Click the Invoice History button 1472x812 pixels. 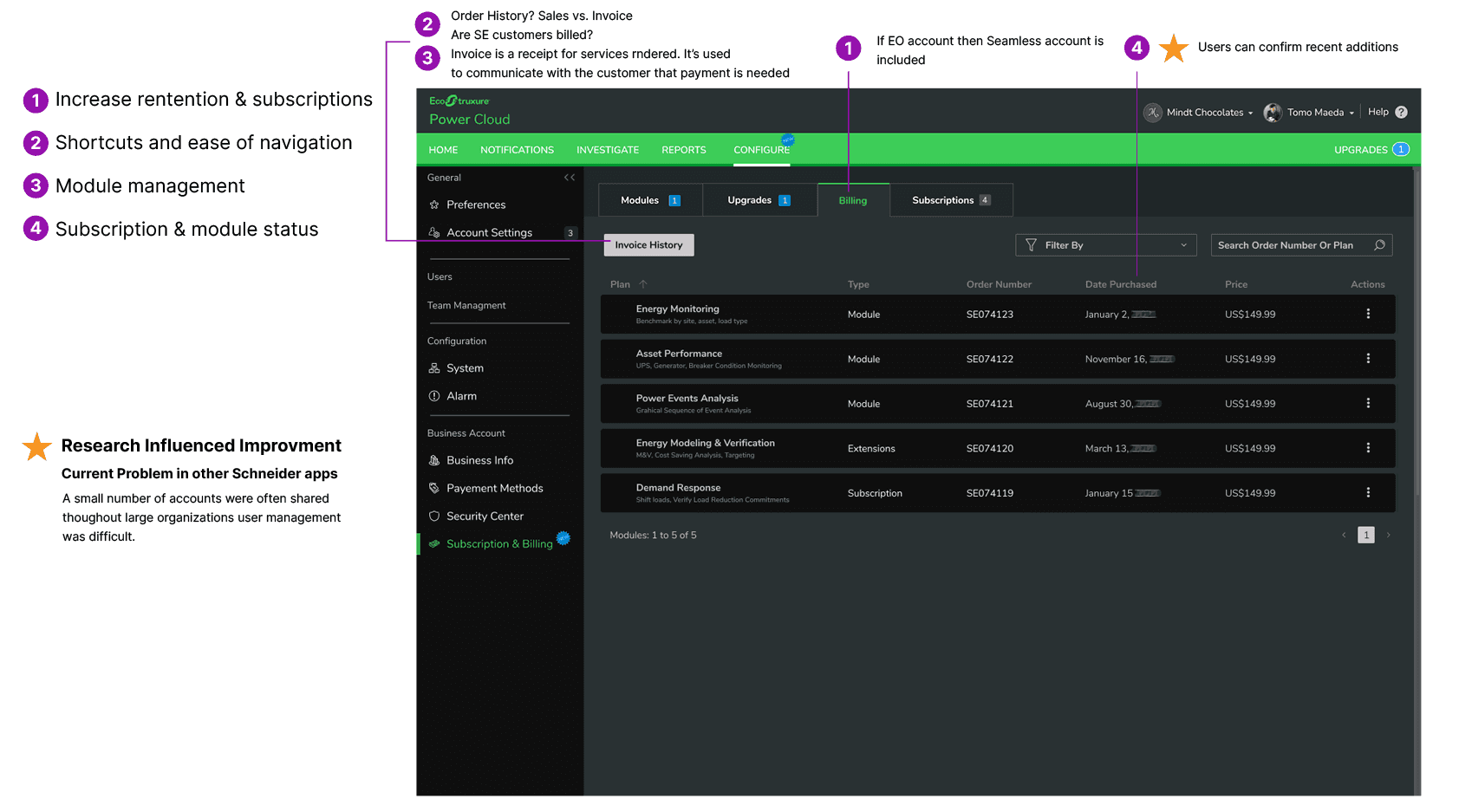pos(648,245)
